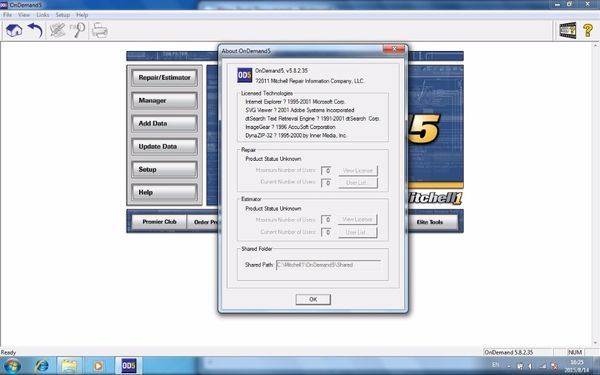The image size is (600, 375).
Task: Click Estimator Maximum Number of Users field
Action: (x=326, y=220)
